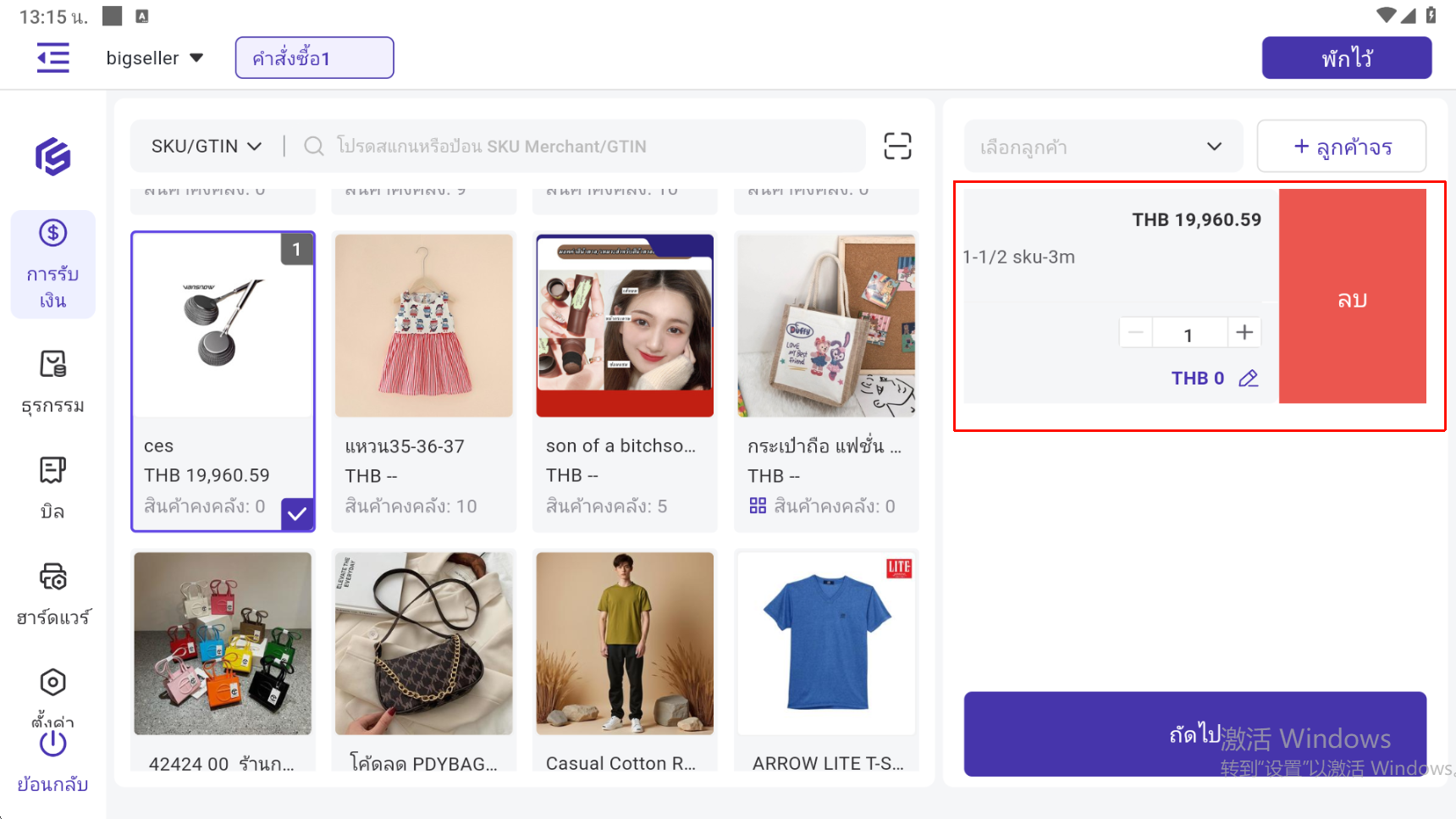Click the BigSeller logo icon
The image size is (1456, 819).
52,157
